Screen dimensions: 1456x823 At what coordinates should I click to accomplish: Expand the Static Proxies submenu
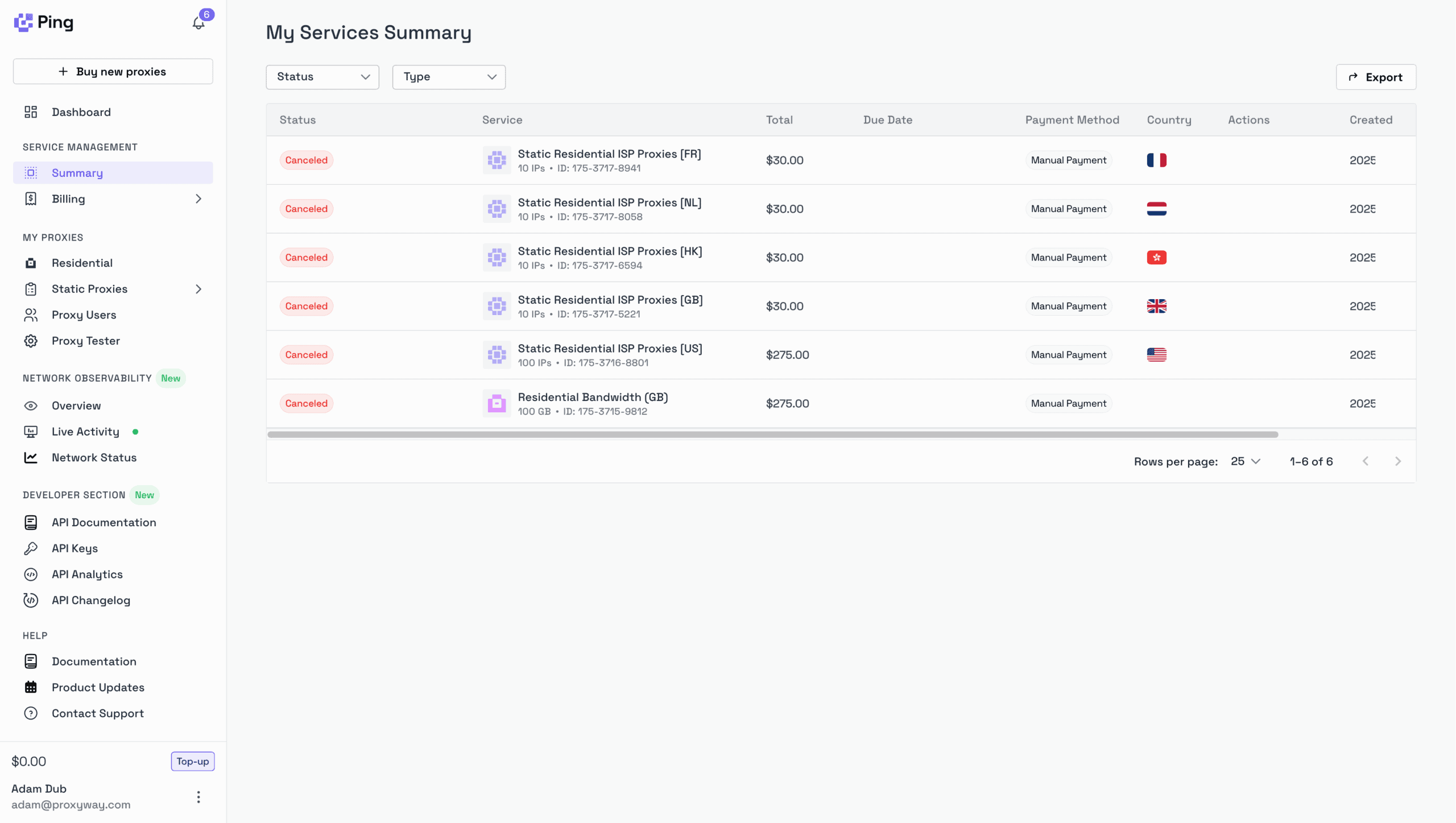[198, 289]
